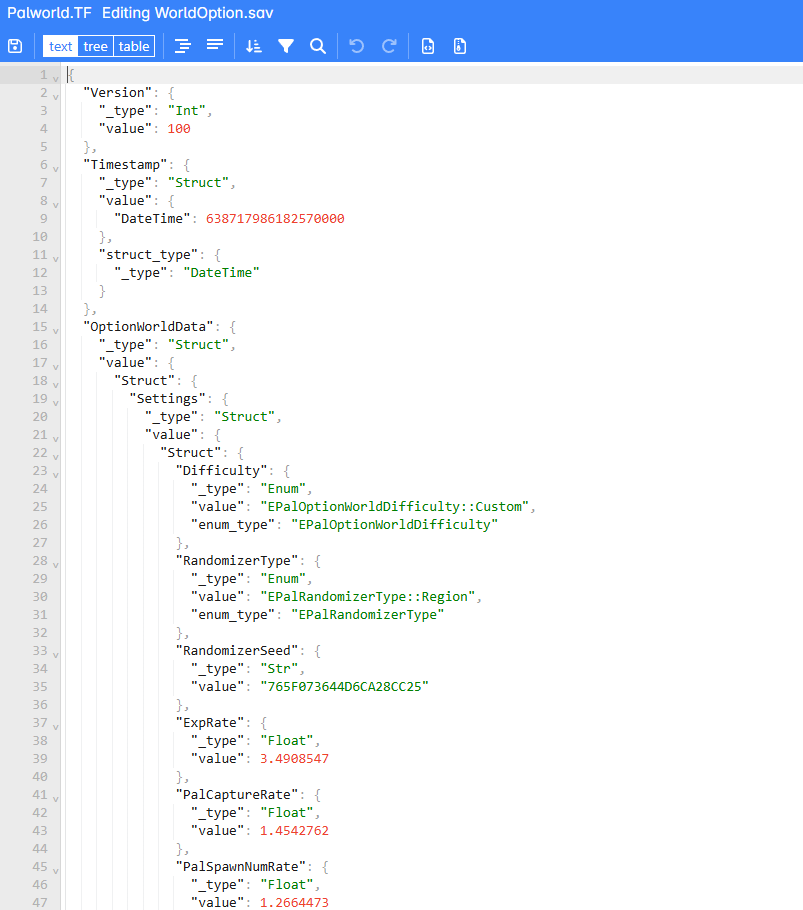Viewport: 803px width, 910px height.
Task: Open the filter/transform tool
Action: click(285, 46)
